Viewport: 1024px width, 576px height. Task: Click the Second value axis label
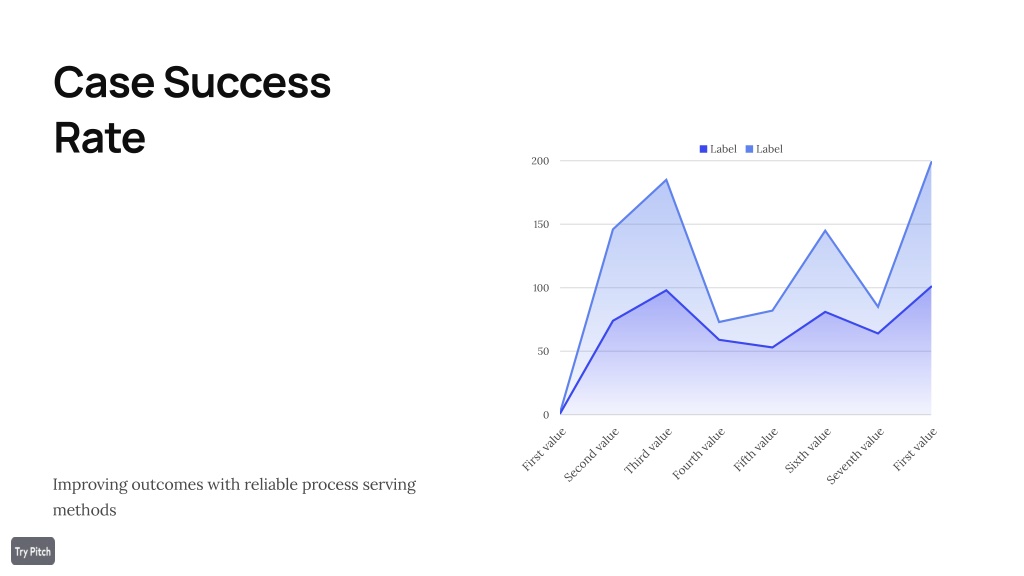(591, 455)
